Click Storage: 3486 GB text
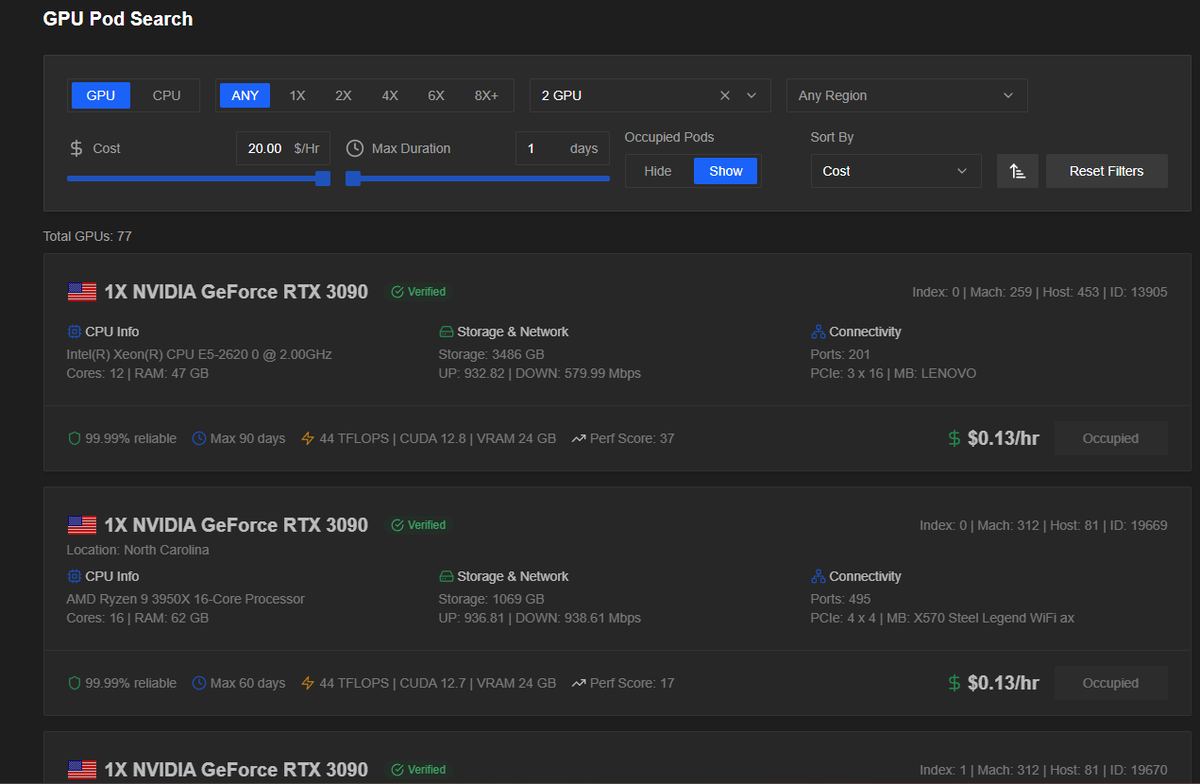1200x784 pixels. pyautogui.click(x=491, y=354)
